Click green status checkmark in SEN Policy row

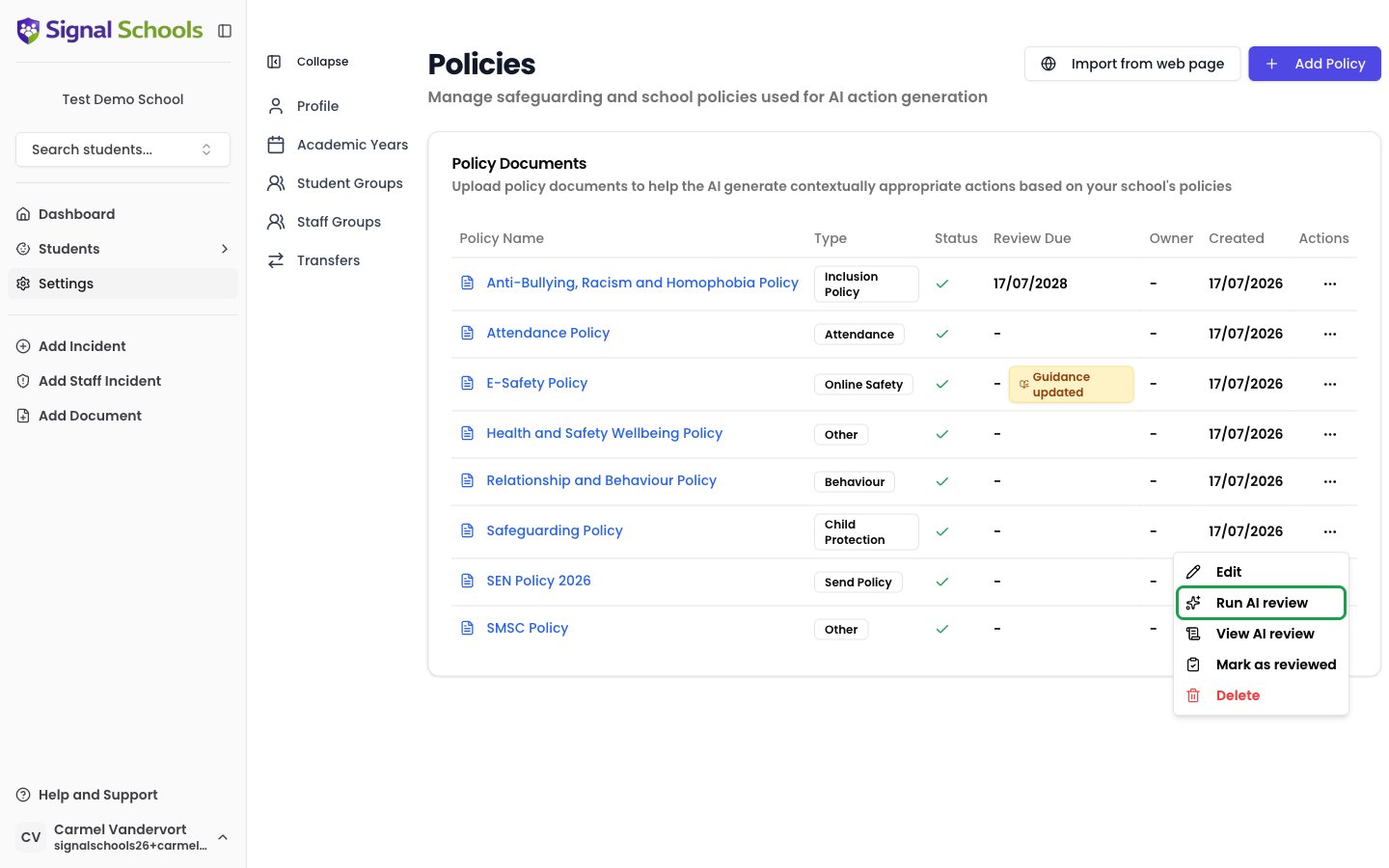(942, 582)
